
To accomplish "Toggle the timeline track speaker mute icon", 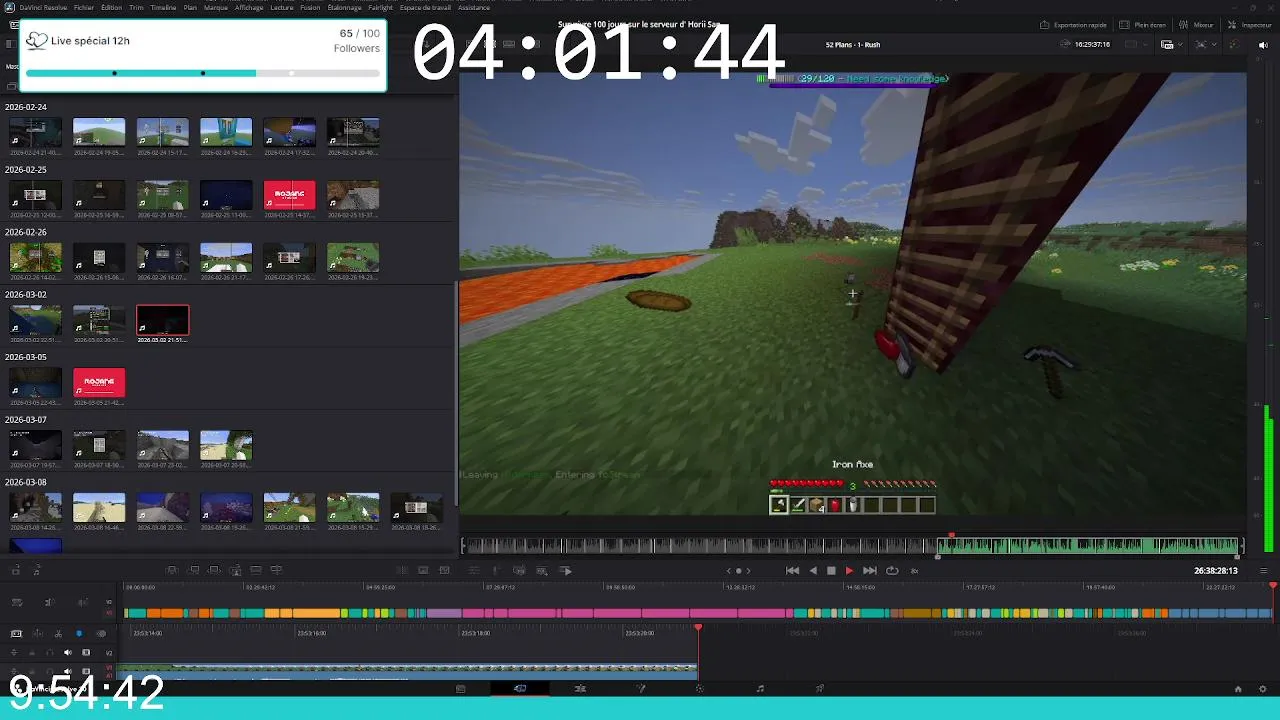I will tap(68, 652).
